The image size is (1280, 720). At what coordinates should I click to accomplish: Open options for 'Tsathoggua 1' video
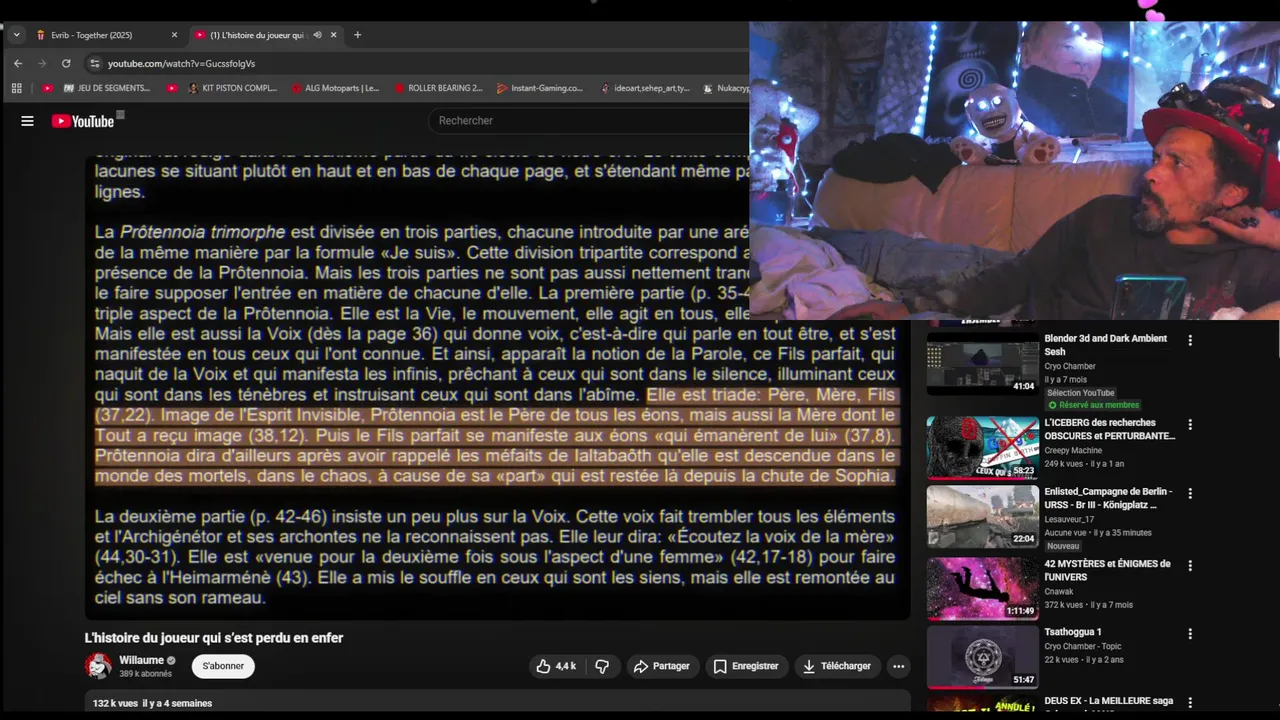pos(1190,634)
